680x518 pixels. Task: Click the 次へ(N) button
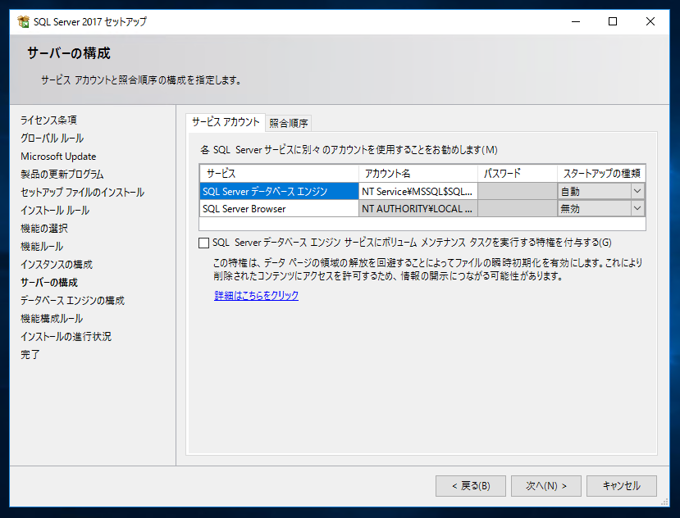[x=546, y=486]
